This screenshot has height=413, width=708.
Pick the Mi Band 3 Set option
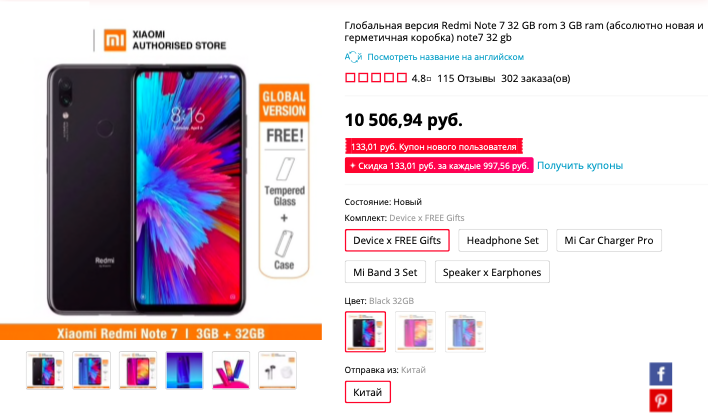pyautogui.click(x=385, y=272)
